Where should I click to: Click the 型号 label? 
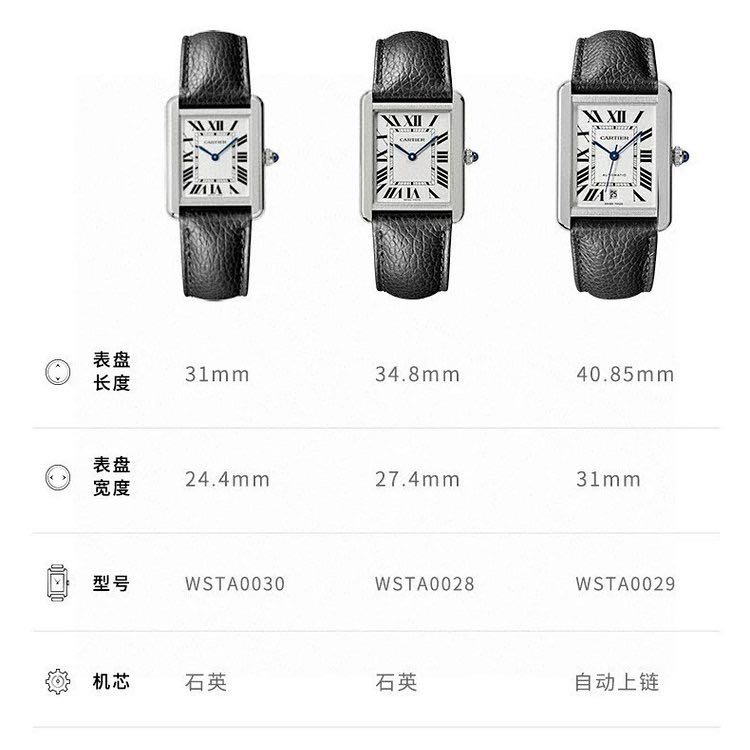point(111,584)
